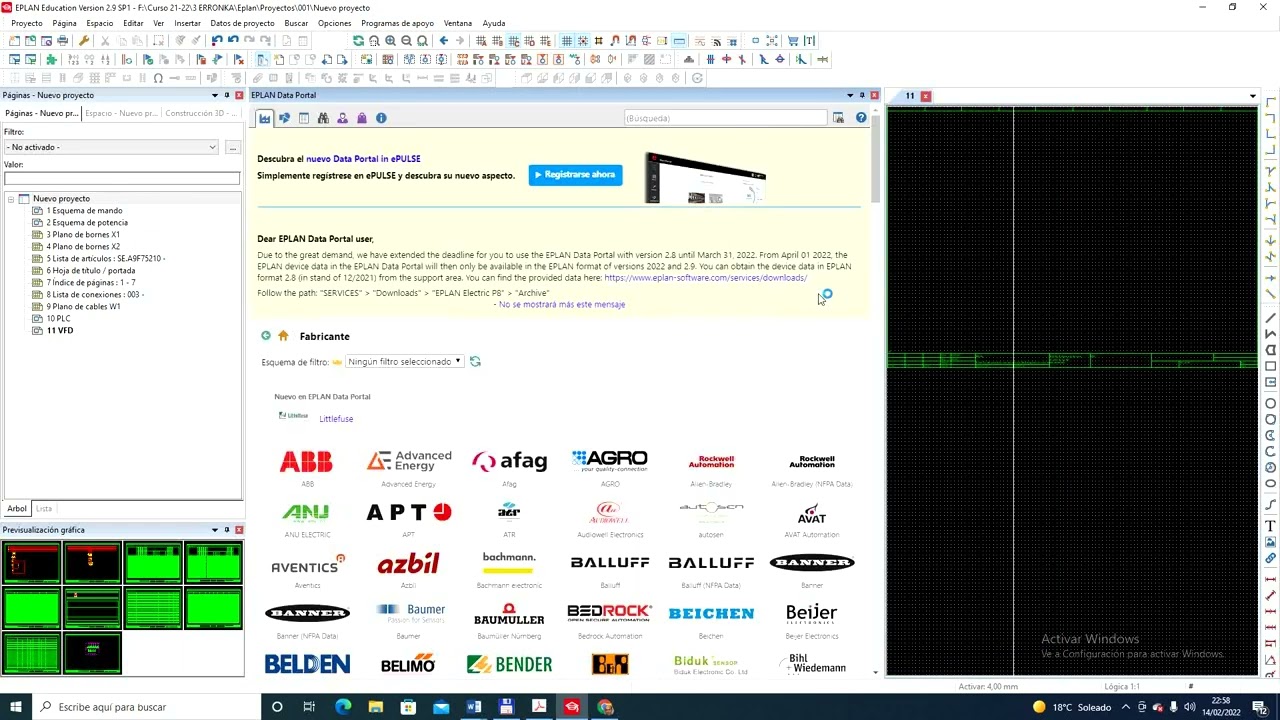
Task: Open Data Portal home factory icon
Action: (264, 118)
